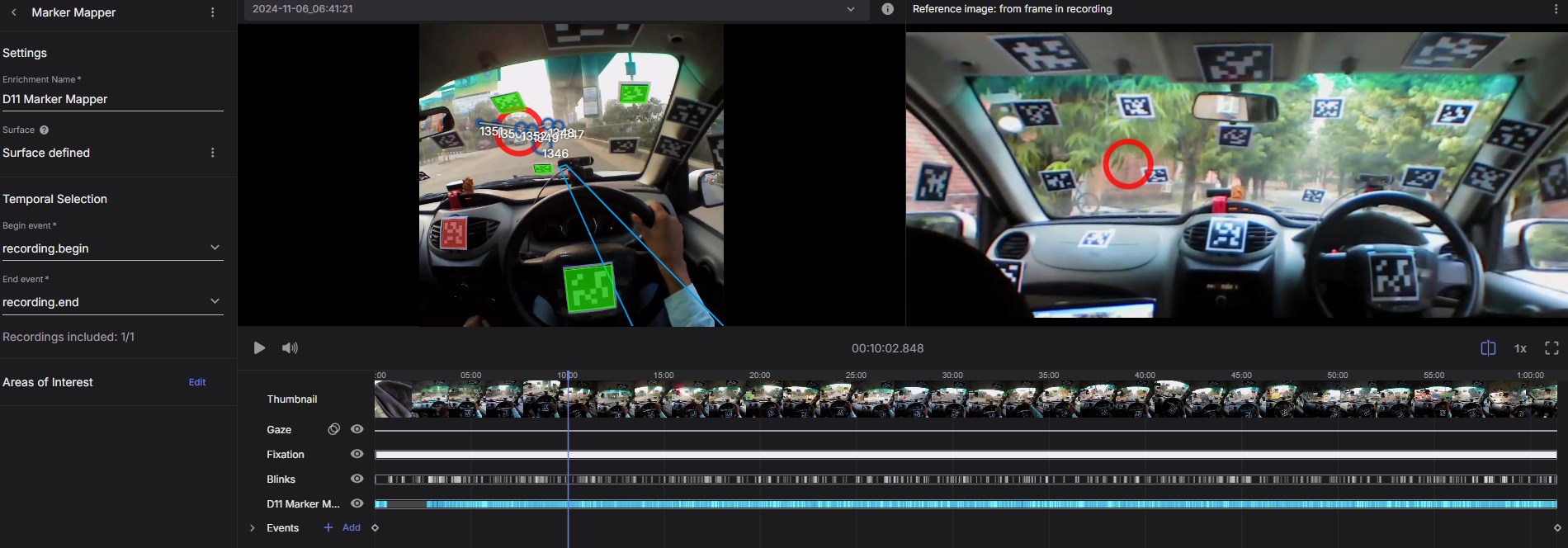Click the timestamp 00:10:02.848
Image resolution: width=1568 pixels, height=548 pixels.
(888, 348)
